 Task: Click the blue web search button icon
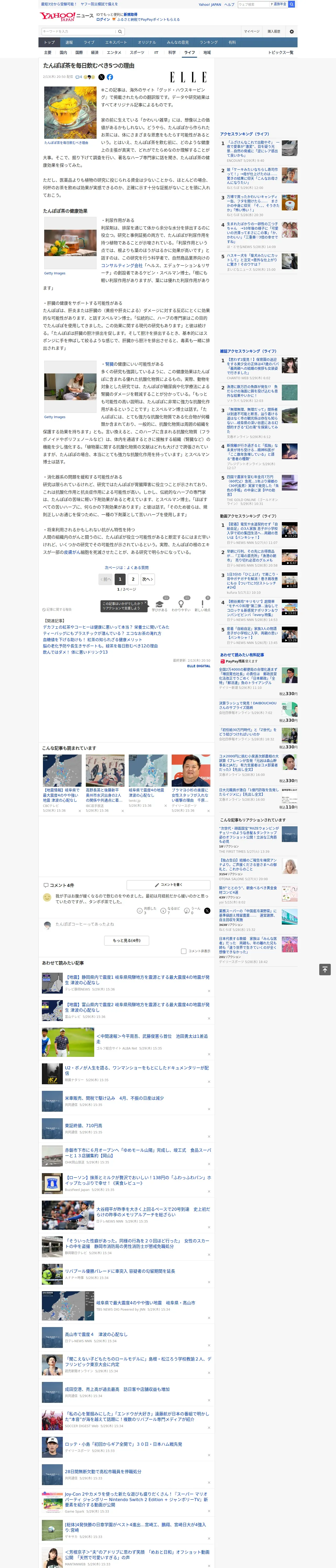(292, 4)
